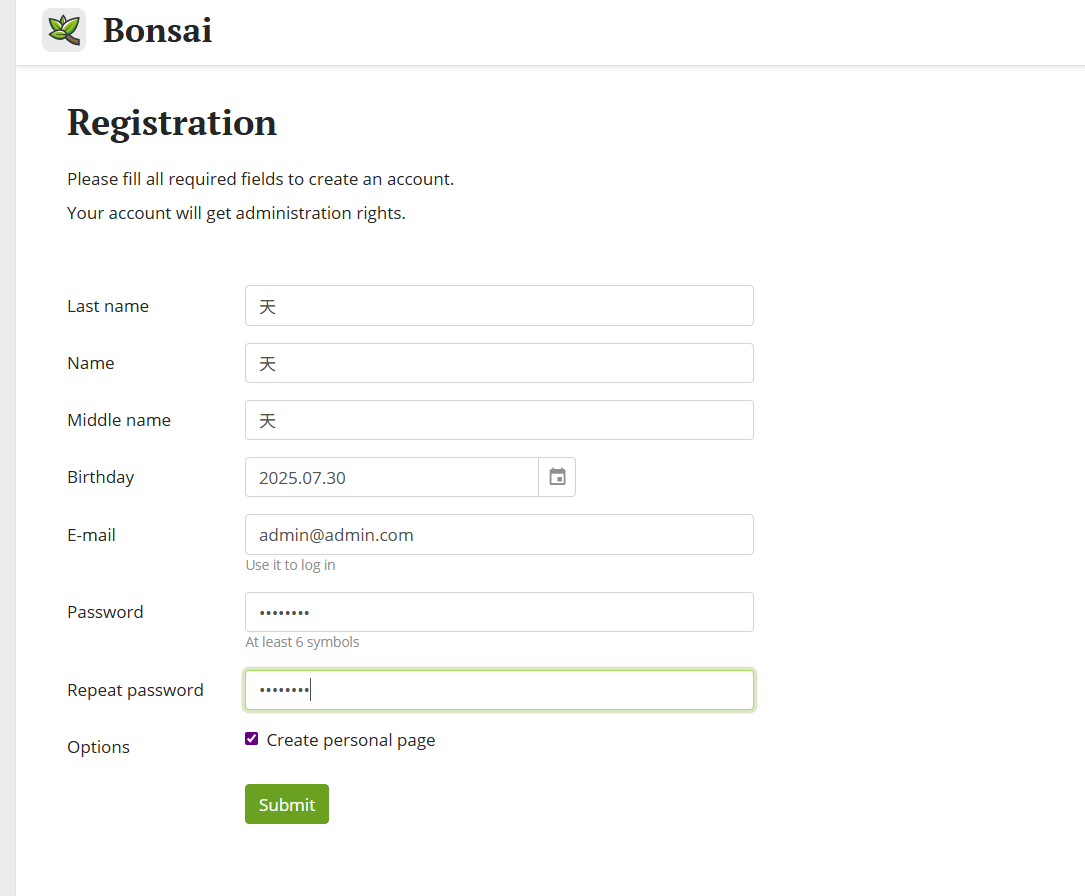1085x896 pixels.
Task: Click the Submit button
Action: 286,804
